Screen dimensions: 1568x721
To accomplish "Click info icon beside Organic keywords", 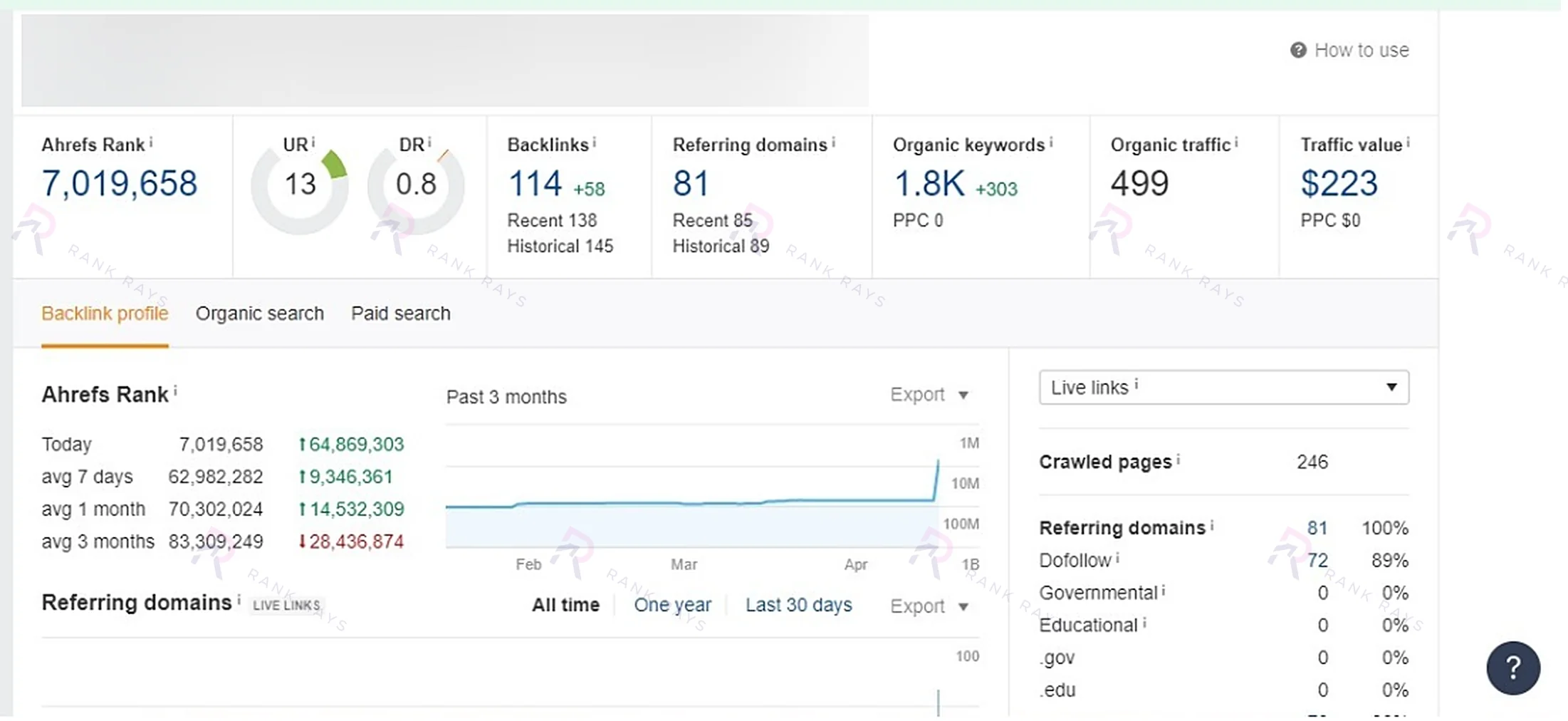I will click(x=1051, y=142).
